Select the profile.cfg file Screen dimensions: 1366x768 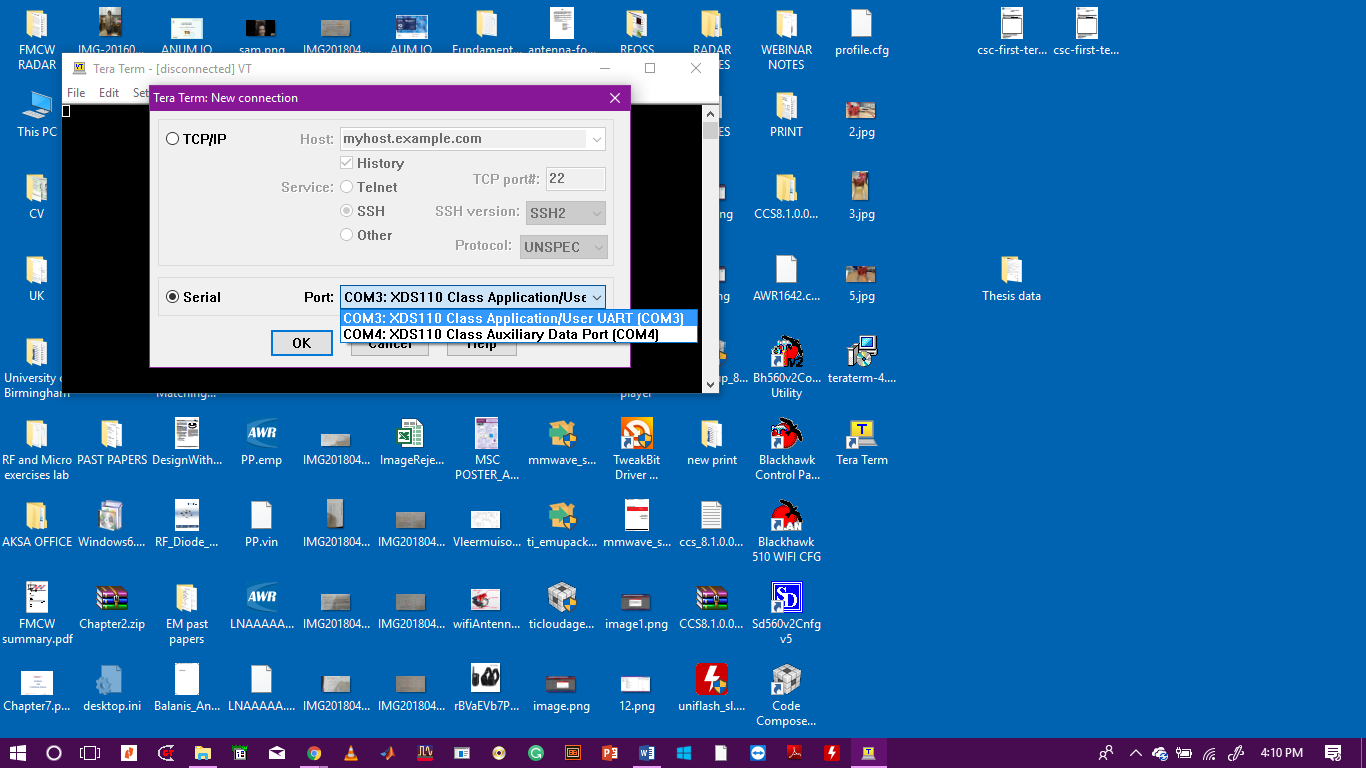tap(862, 32)
